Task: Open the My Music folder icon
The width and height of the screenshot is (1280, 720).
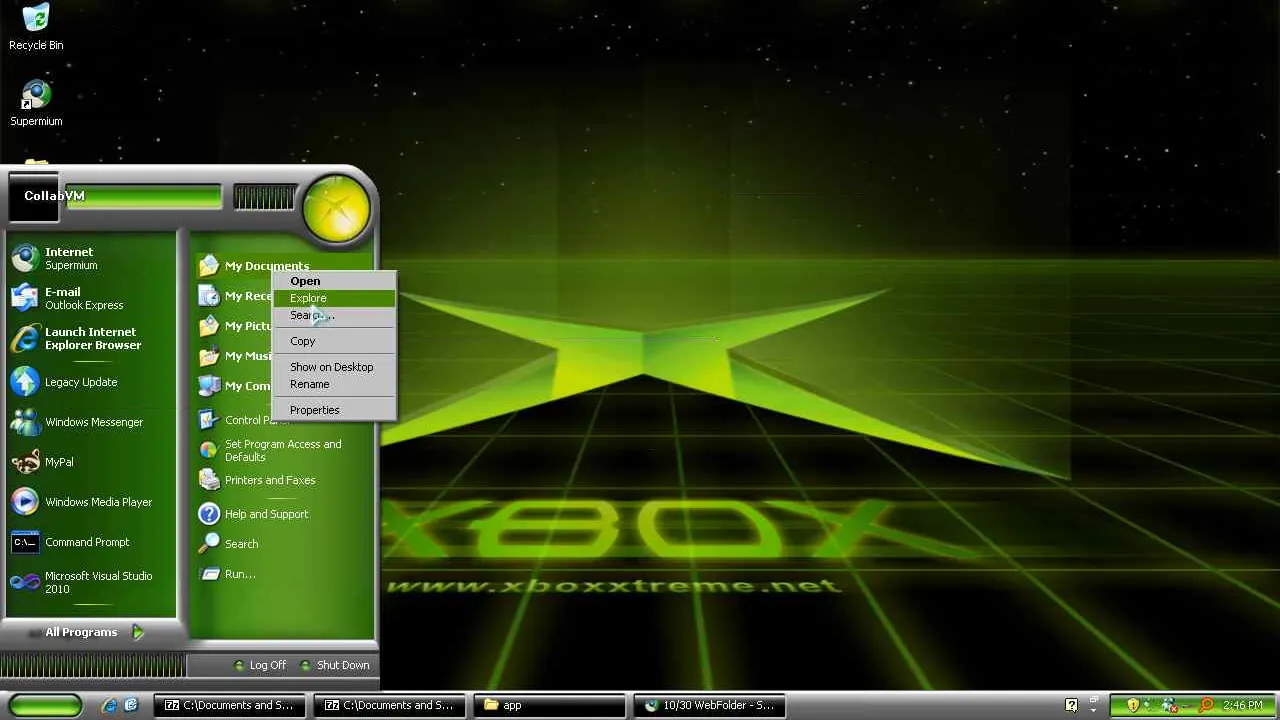Action: (x=208, y=356)
